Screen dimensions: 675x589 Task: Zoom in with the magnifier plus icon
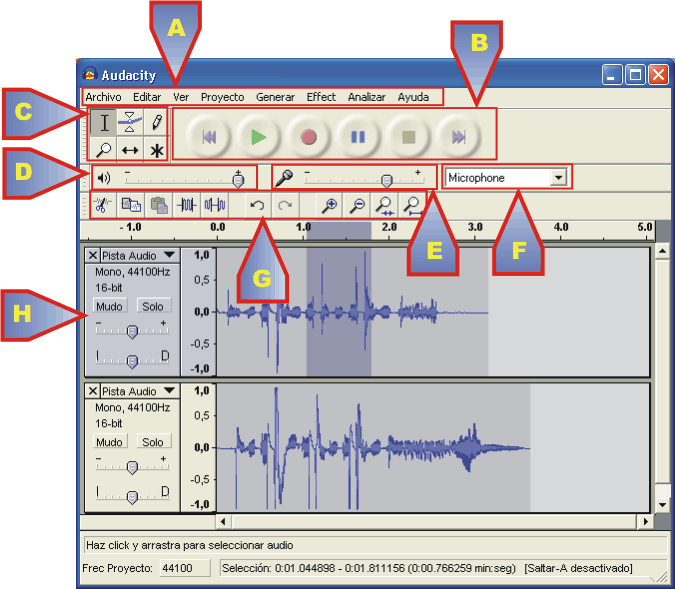pos(327,205)
